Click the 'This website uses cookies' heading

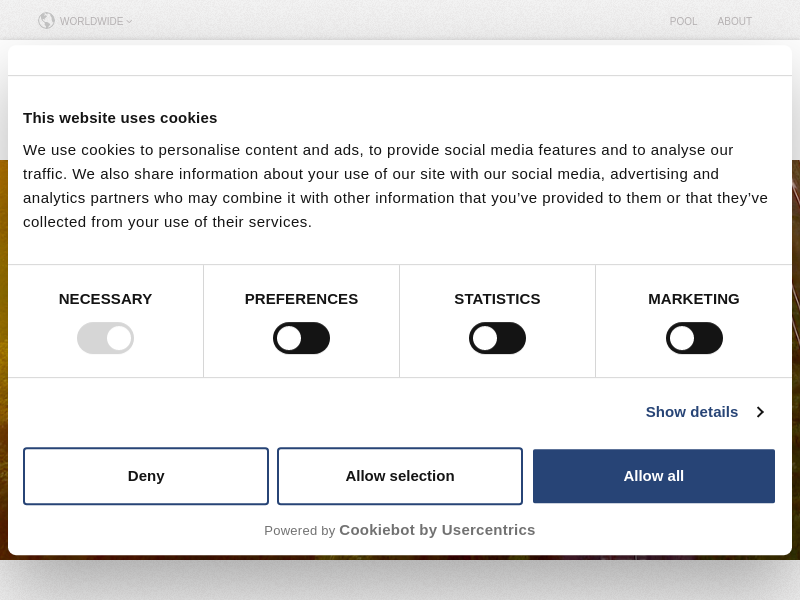[120, 117]
